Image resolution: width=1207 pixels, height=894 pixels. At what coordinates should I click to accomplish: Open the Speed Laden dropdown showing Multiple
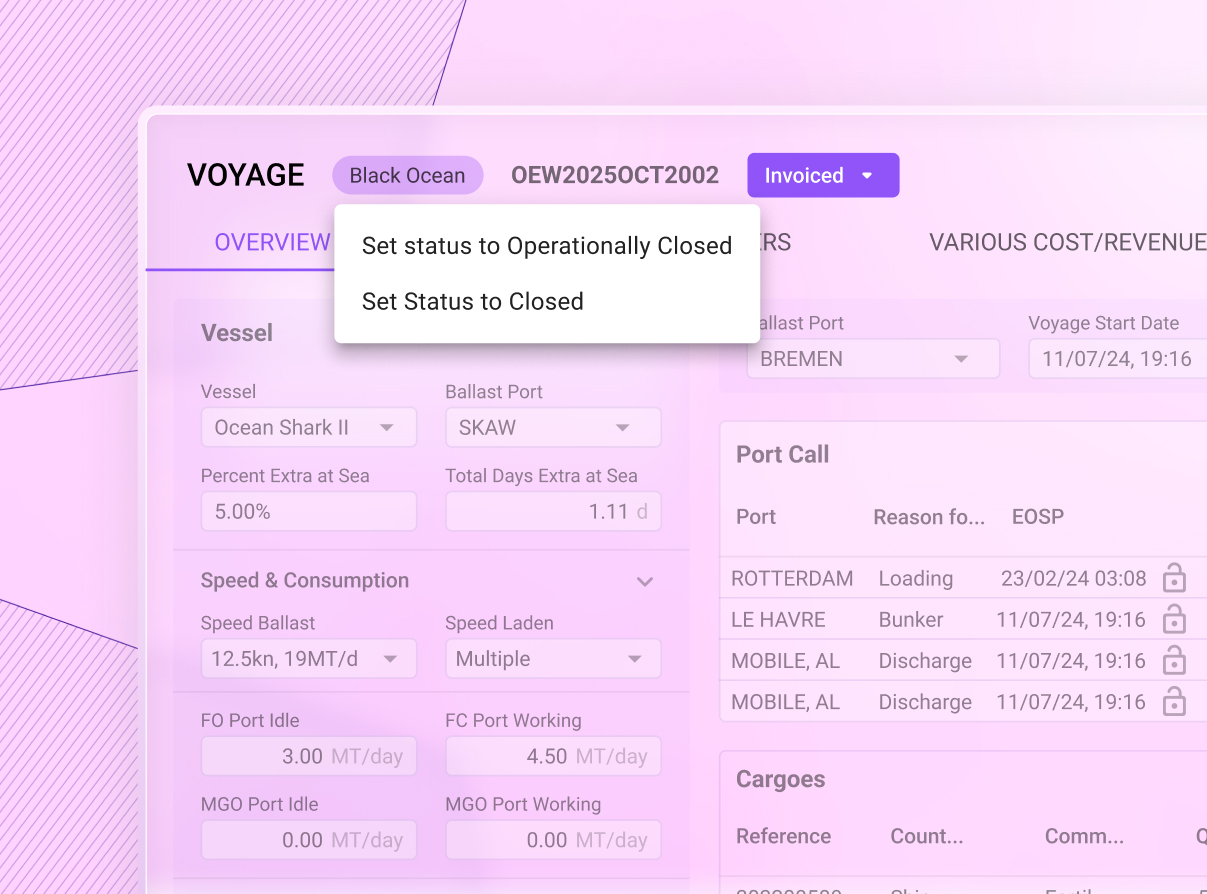[553, 659]
